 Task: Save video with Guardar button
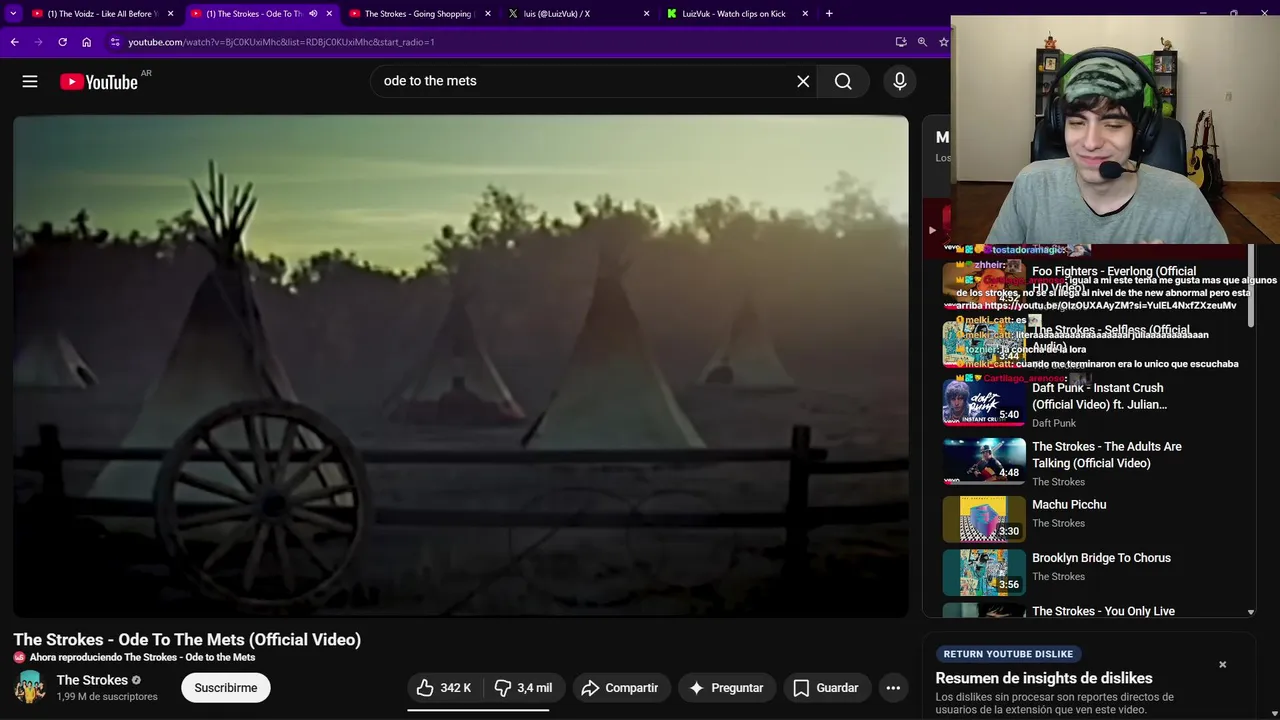(826, 688)
